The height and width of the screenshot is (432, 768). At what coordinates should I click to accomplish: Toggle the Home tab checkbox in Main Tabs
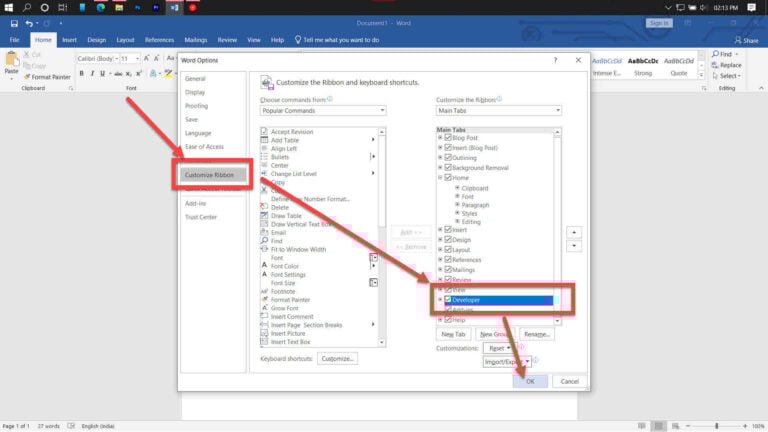pyautogui.click(x=448, y=177)
